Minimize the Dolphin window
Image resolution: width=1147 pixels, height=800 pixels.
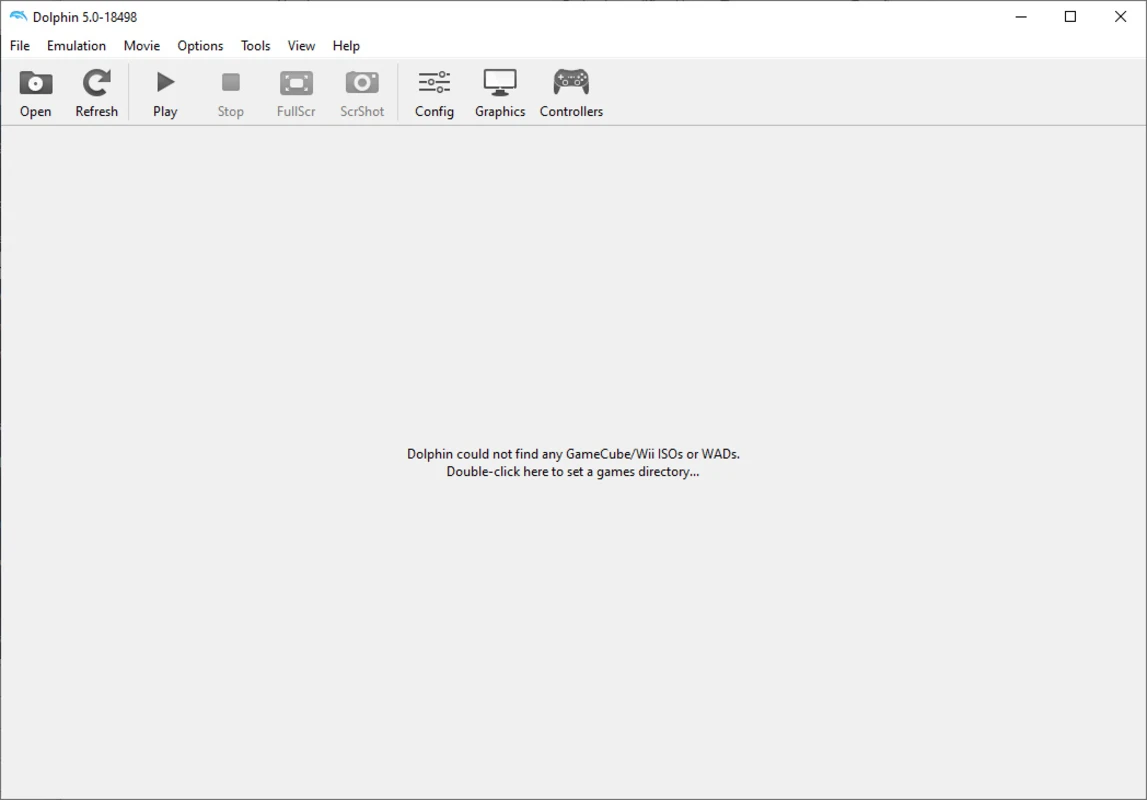coord(1021,17)
